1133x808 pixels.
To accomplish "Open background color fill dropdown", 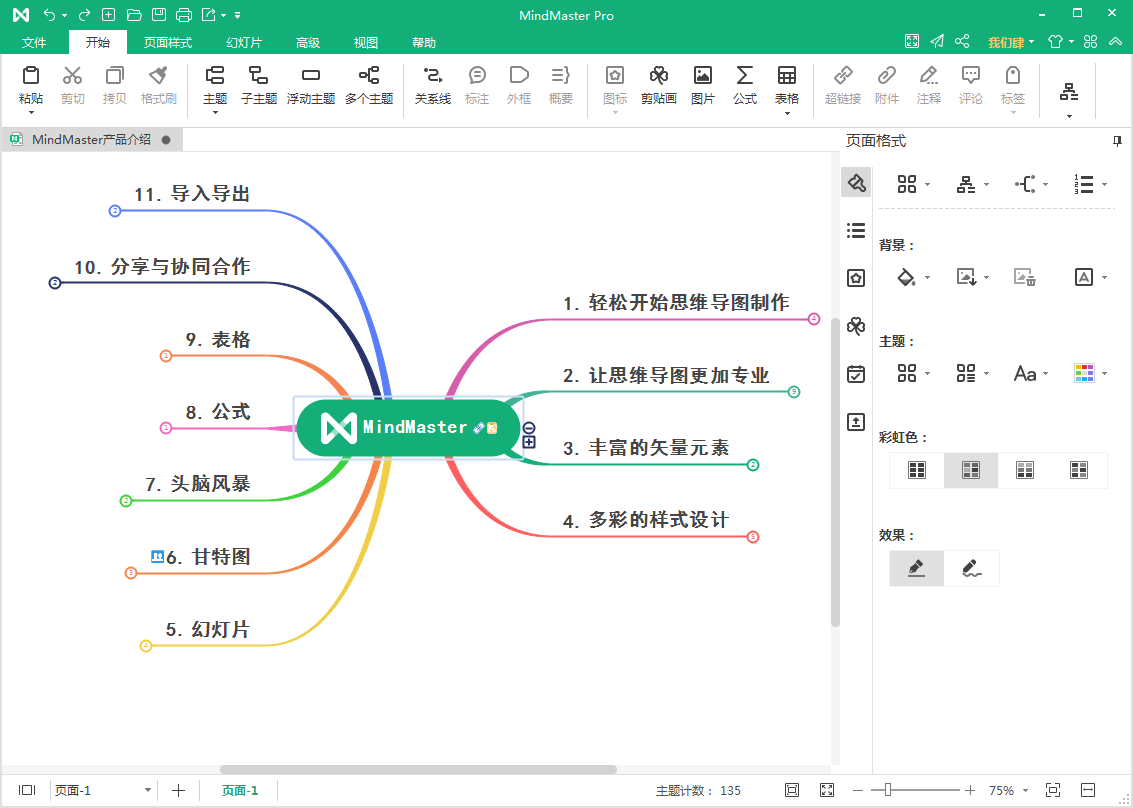I will 928,278.
